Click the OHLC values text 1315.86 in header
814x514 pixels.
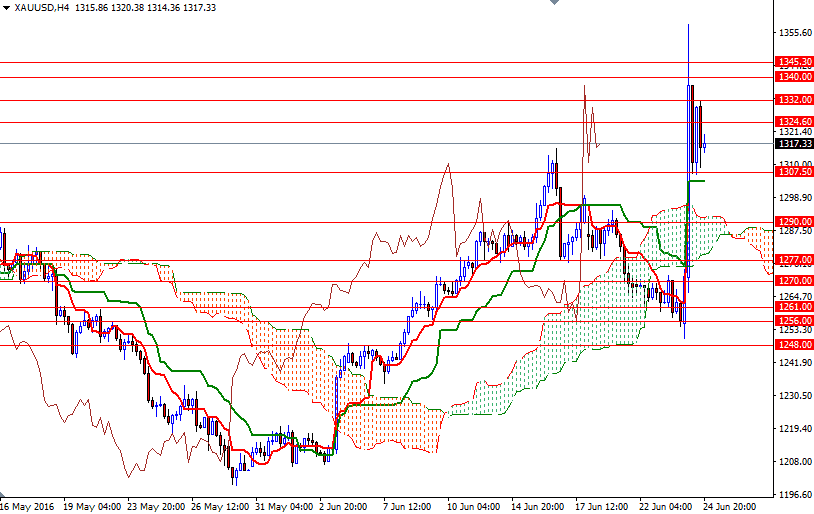coord(93,7)
